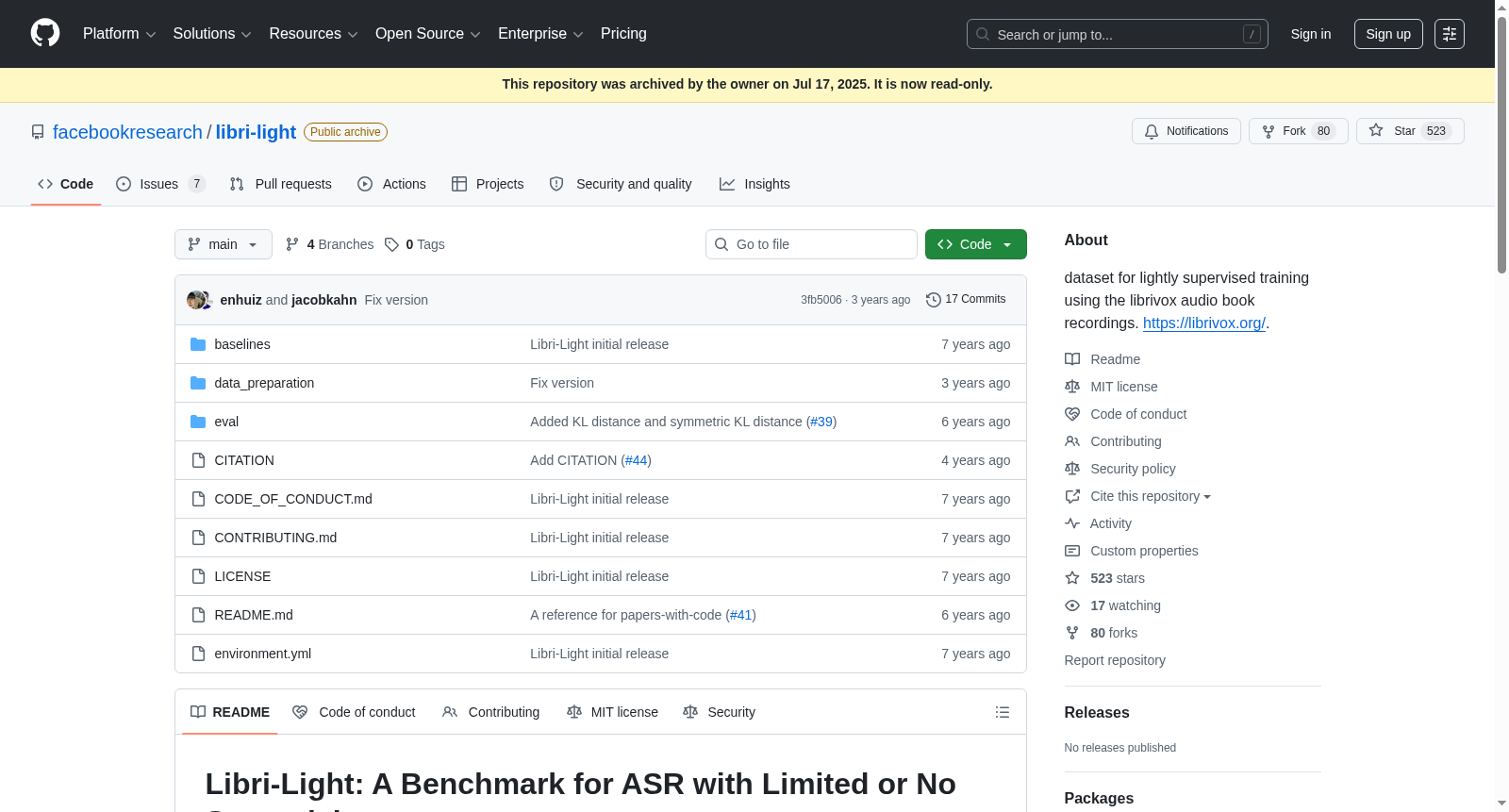Screen dimensions: 1509x812
Task: Open commit 3fb5006 link
Action: [821, 300]
